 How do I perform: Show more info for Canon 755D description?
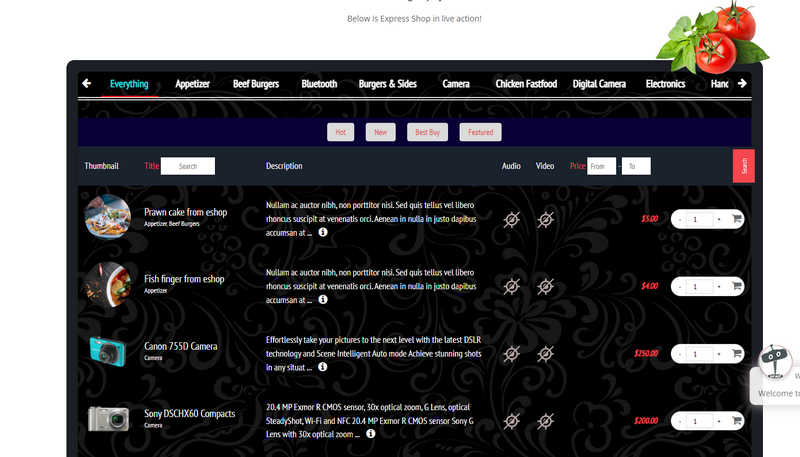322,367
